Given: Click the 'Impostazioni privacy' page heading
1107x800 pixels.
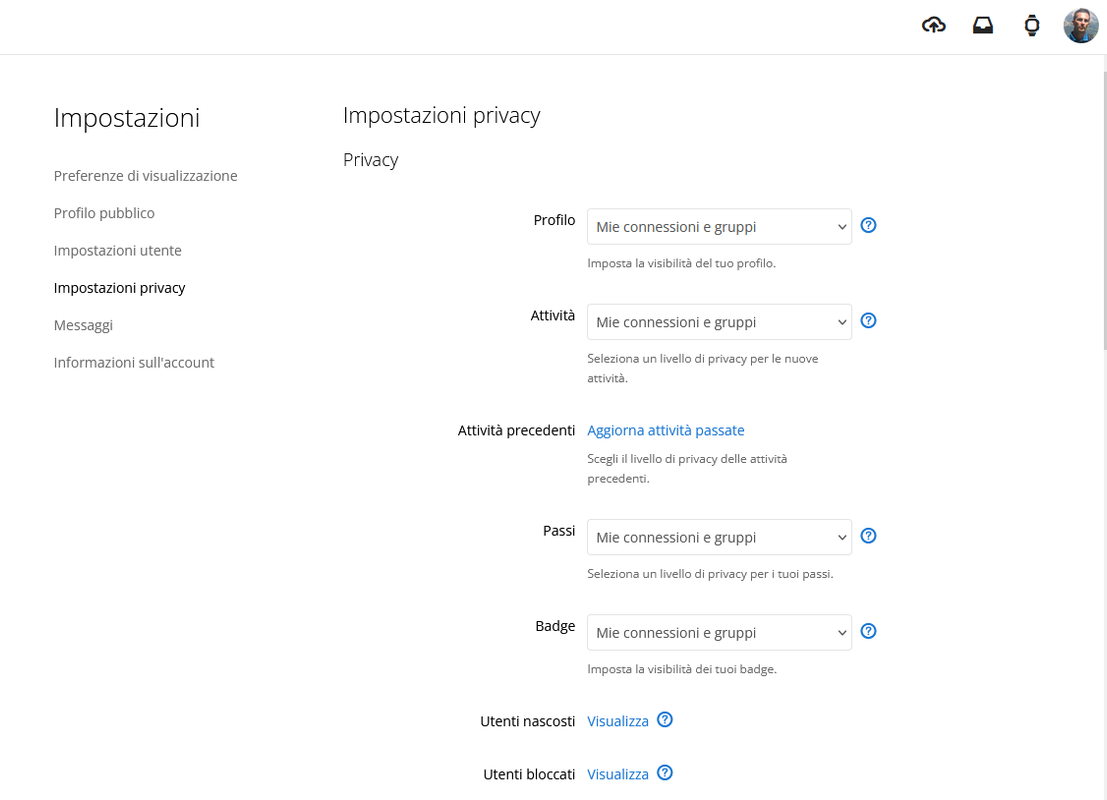Looking at the screenshot, I should (441, 115).
